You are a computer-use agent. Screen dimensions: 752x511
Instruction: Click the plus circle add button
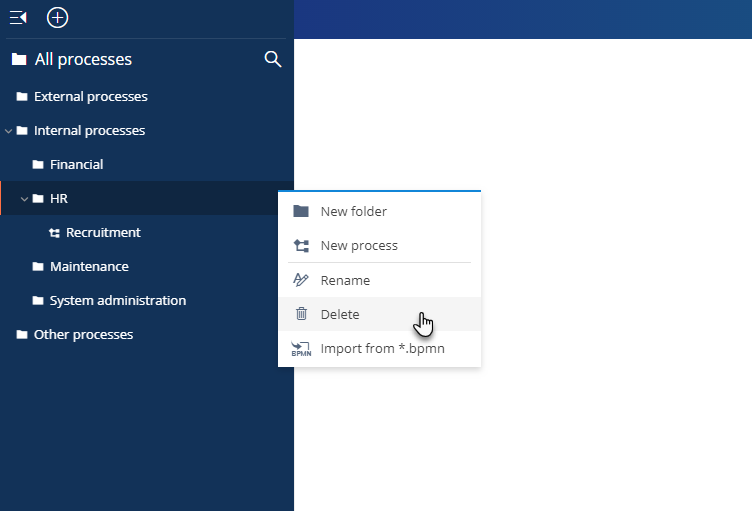(58, 18)
